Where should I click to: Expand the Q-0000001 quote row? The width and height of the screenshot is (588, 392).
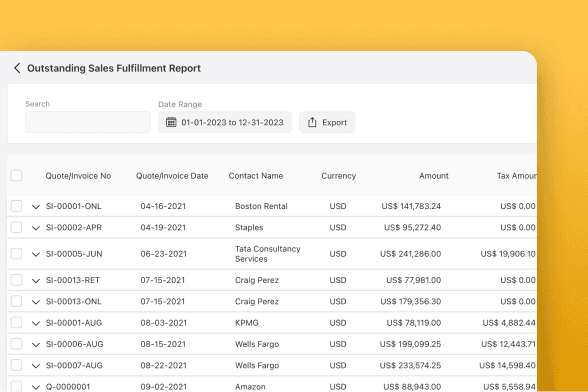click(36, 387)
